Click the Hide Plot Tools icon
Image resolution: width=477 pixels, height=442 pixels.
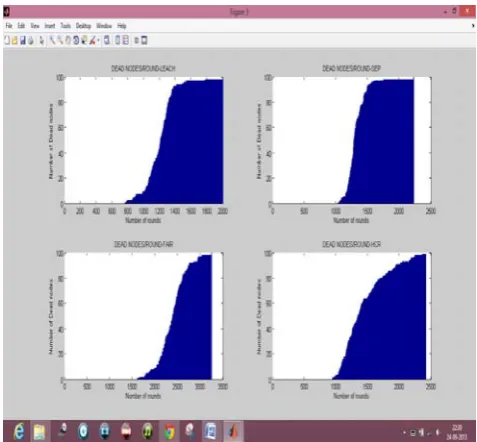(x=136, y=40)
